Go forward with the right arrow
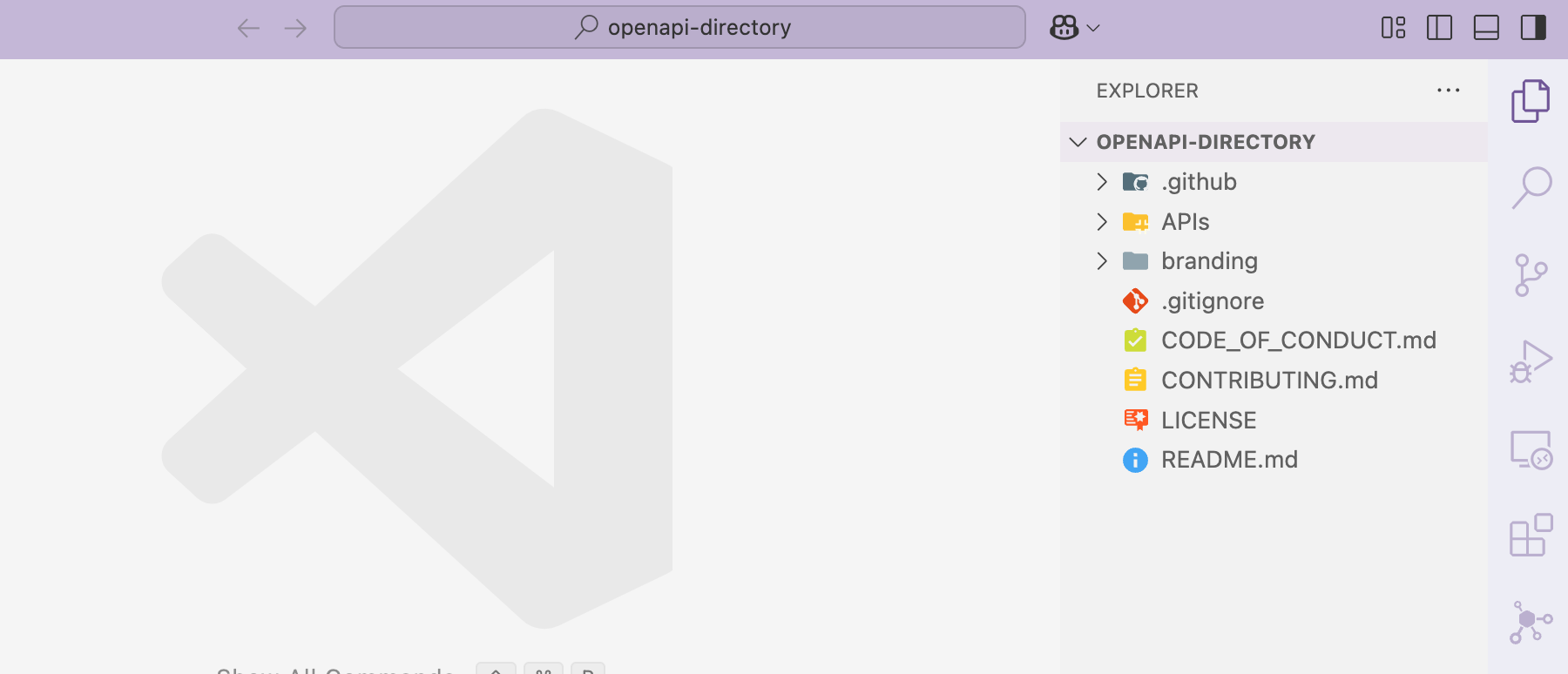 pyautogui.click(x=295, y=28)
